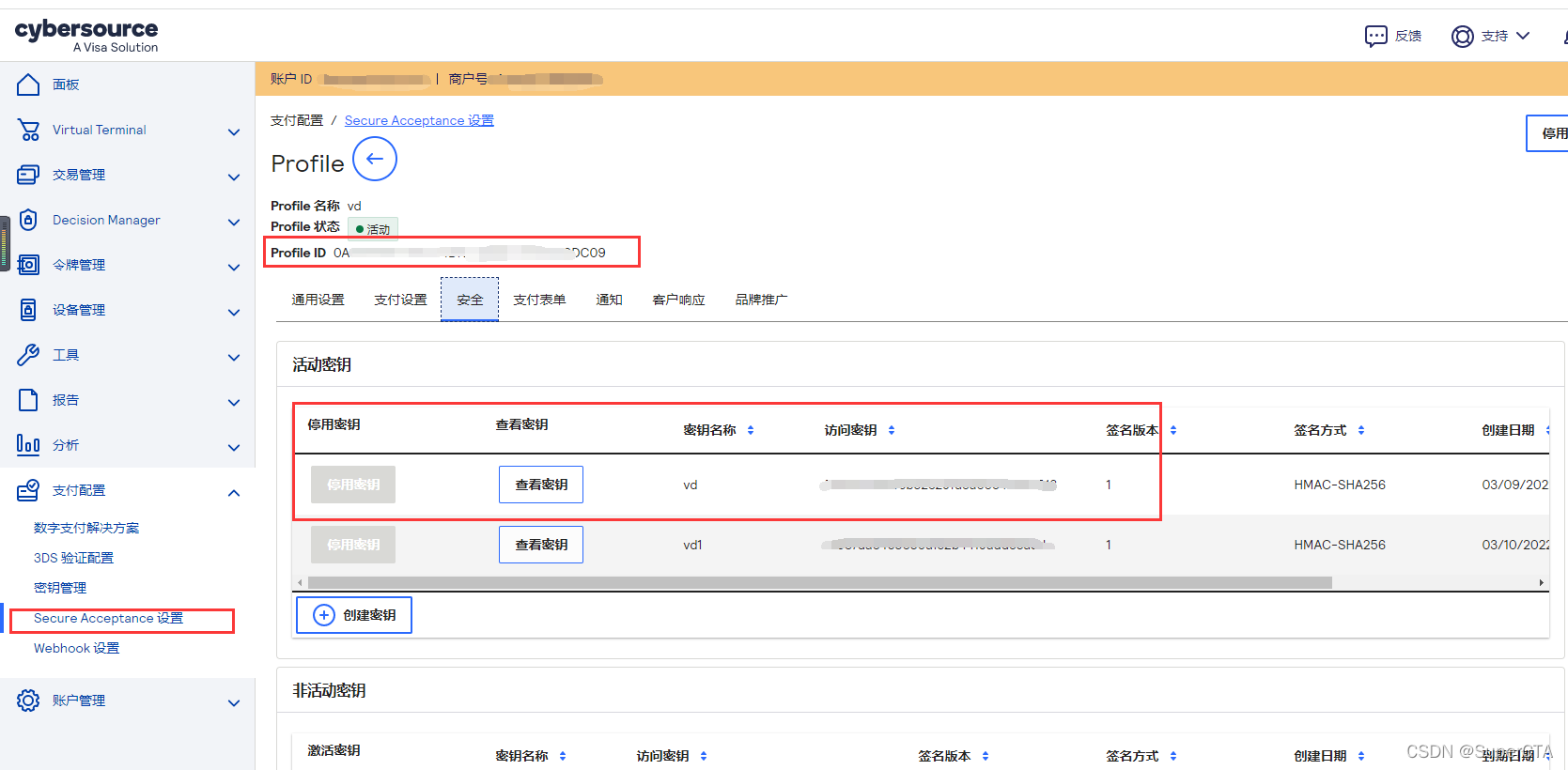Expand the 工具 menu chevron
This screenshot has height=770, width=1568.
coord(234,358)
